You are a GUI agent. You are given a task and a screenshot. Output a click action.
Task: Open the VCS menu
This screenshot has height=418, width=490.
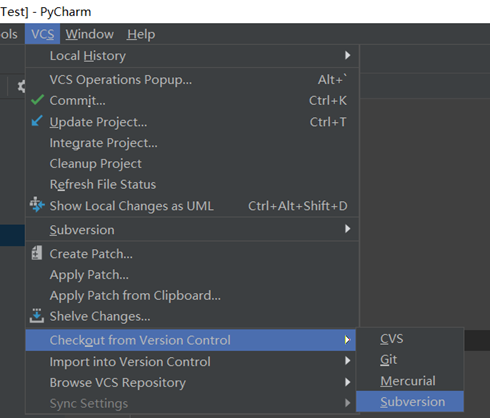coord(42,34)
